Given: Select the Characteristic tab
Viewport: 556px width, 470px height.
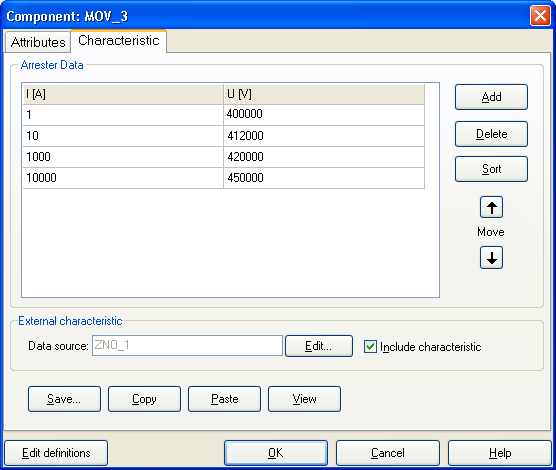Looking at the screenshot, I should 118,41.
